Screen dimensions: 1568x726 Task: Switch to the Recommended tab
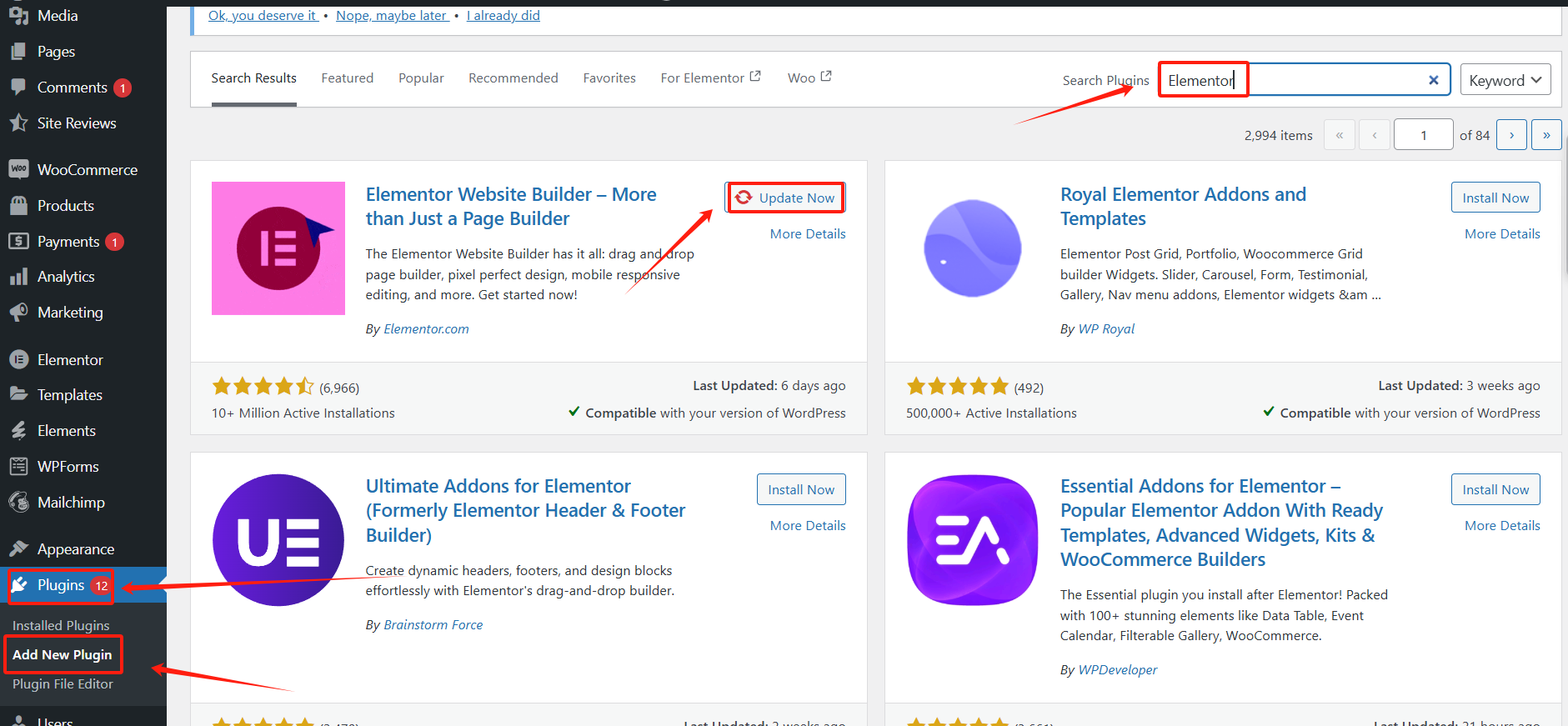[513, 78]
